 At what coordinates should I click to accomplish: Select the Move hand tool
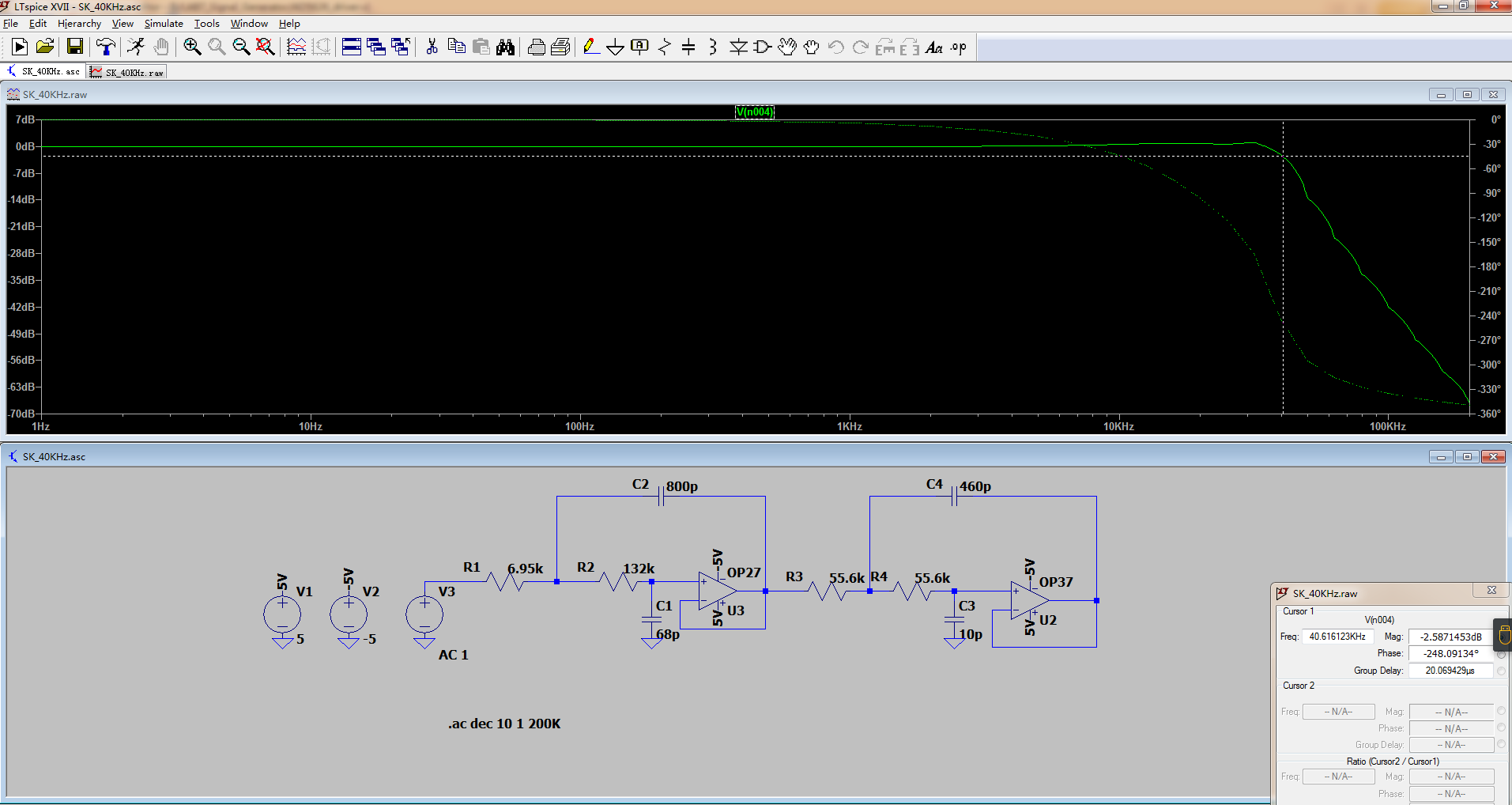787,47
